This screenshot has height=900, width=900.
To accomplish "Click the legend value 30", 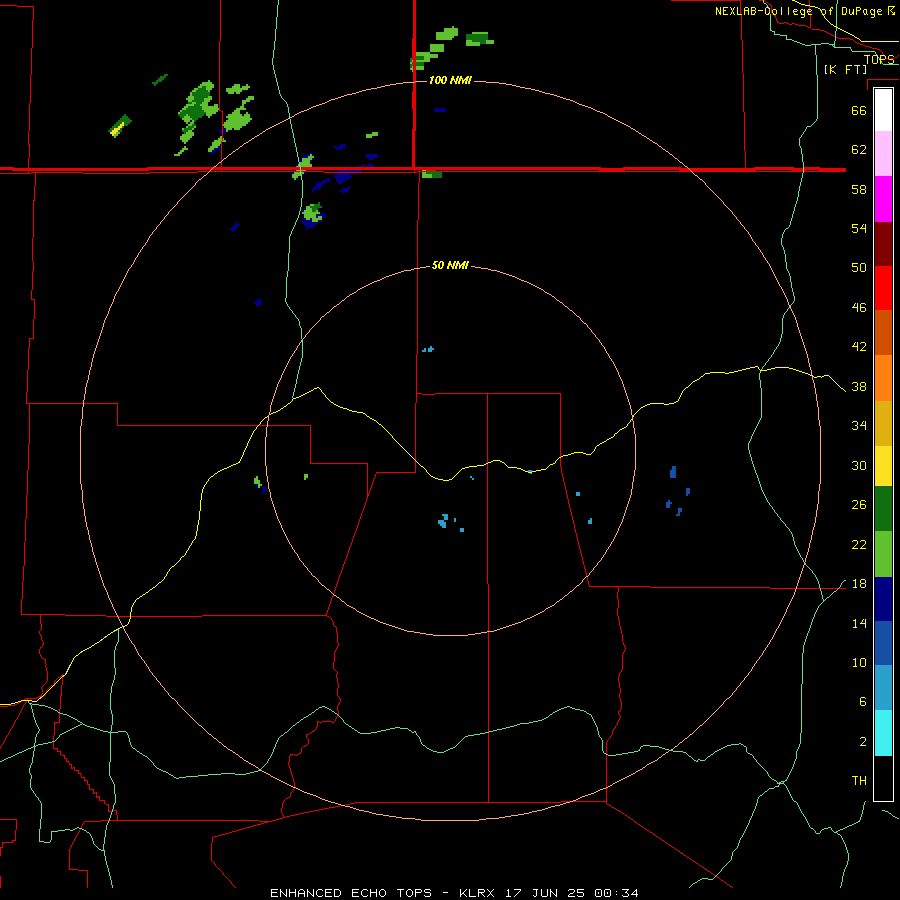I will click(x=859, y=465).
